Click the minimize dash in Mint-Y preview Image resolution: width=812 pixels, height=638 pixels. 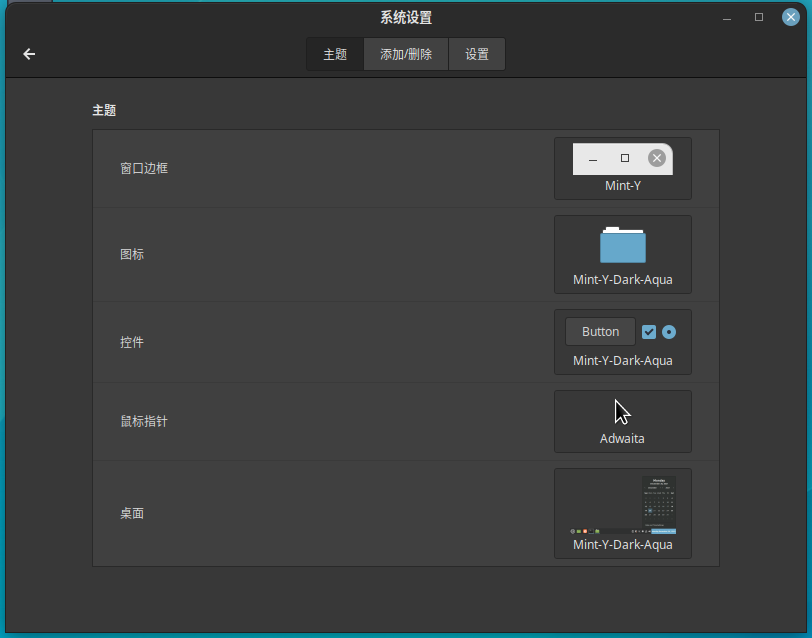coord(593,159)
